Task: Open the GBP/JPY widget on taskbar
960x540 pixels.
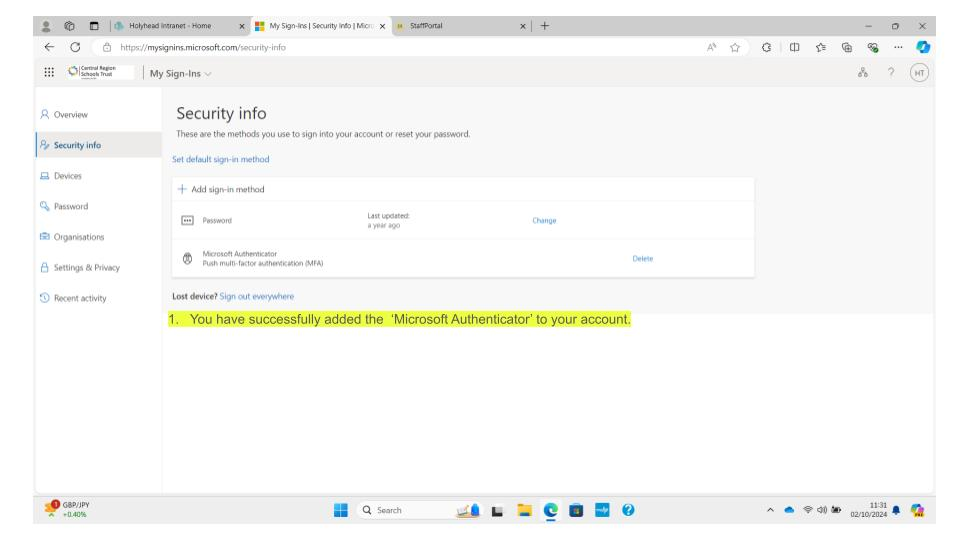Action: click(67, 509)
